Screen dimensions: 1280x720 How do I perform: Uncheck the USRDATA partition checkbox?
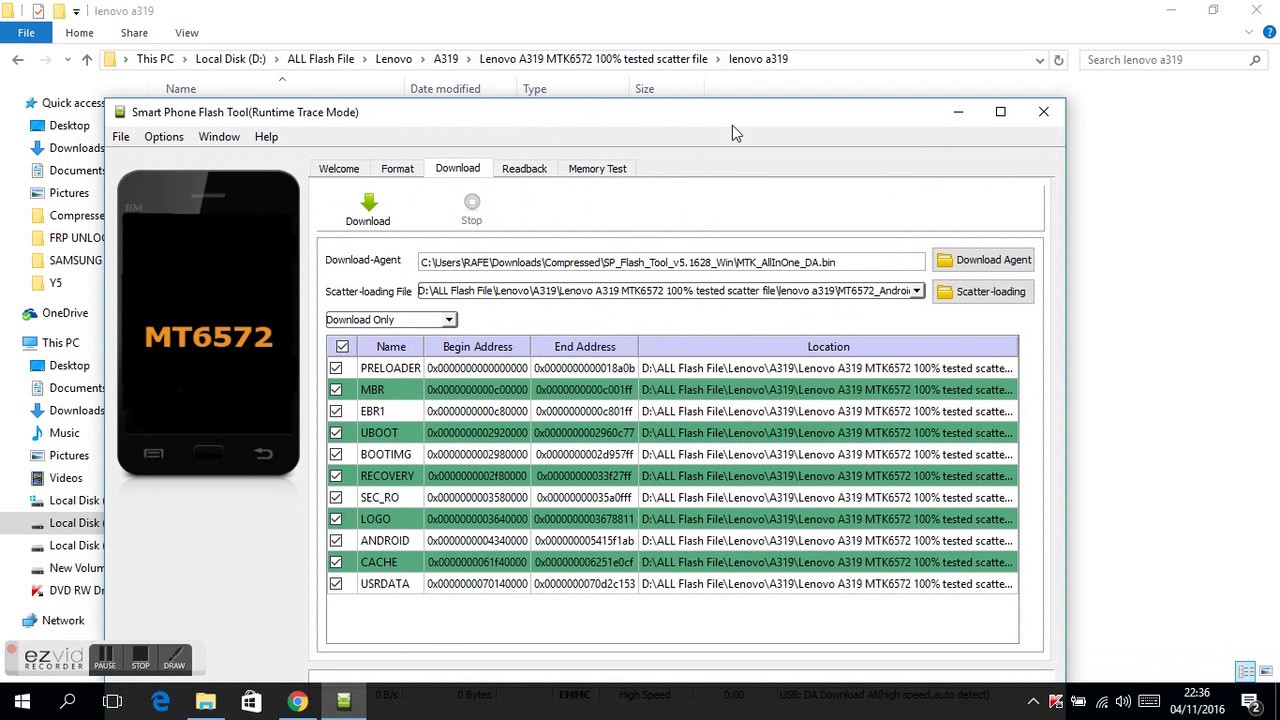[336, 584]
